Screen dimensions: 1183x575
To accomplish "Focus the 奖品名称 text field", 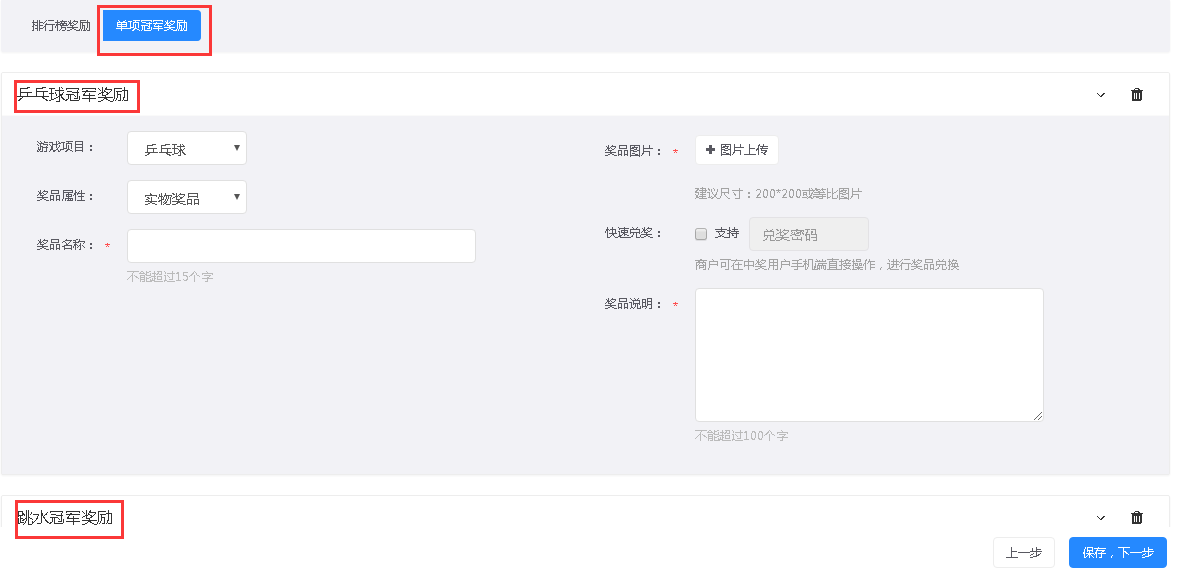I will (x=301, y=246).
